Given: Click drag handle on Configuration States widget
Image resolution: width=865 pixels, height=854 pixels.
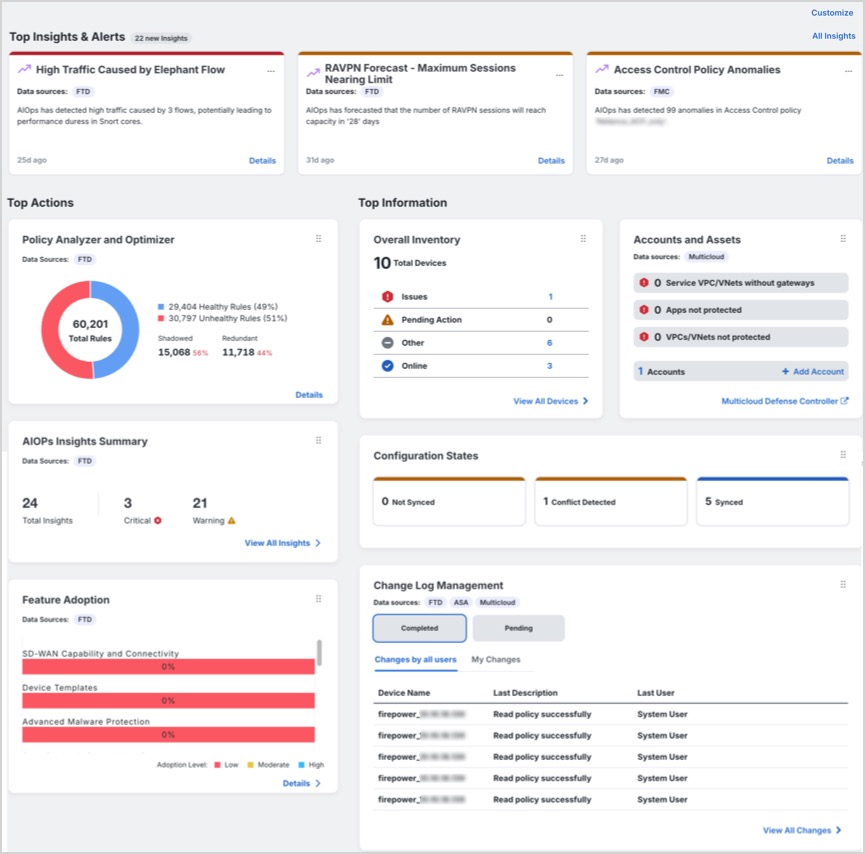Looking at the screenshot, I should coord(843,455).
